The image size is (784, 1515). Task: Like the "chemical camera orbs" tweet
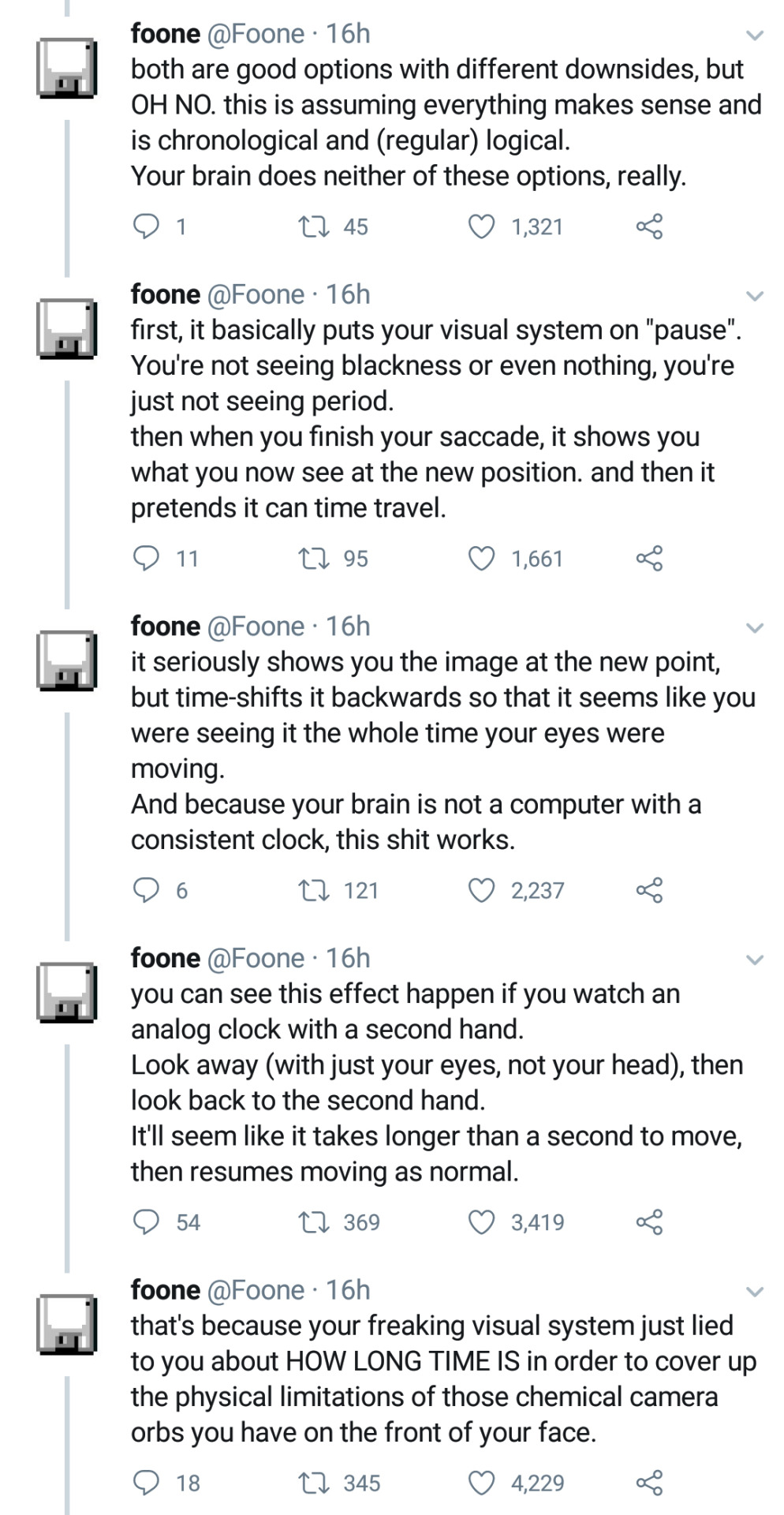[481, 1483]
